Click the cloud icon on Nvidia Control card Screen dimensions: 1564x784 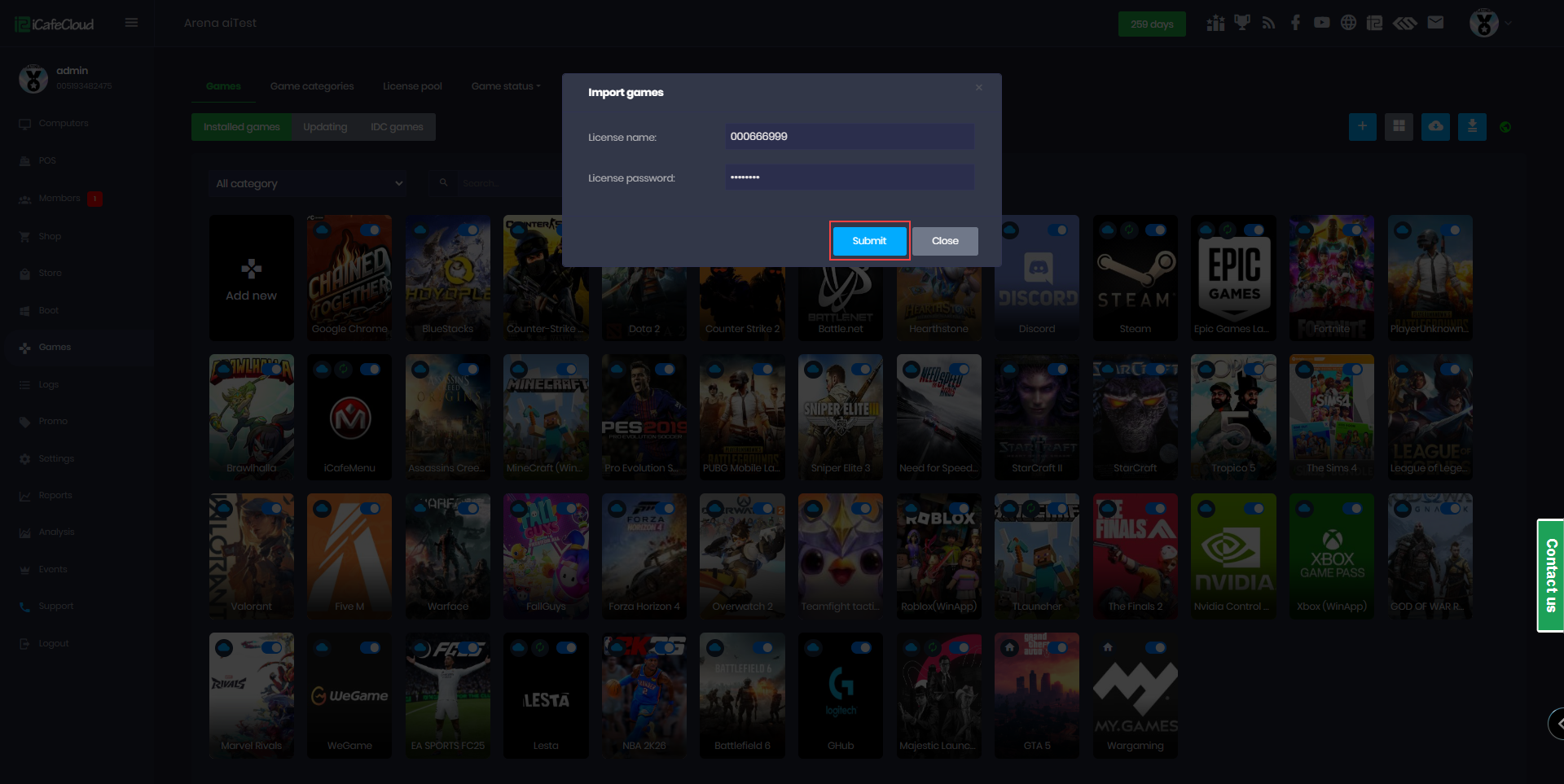pyautogui.click(x=1206, y=509)
